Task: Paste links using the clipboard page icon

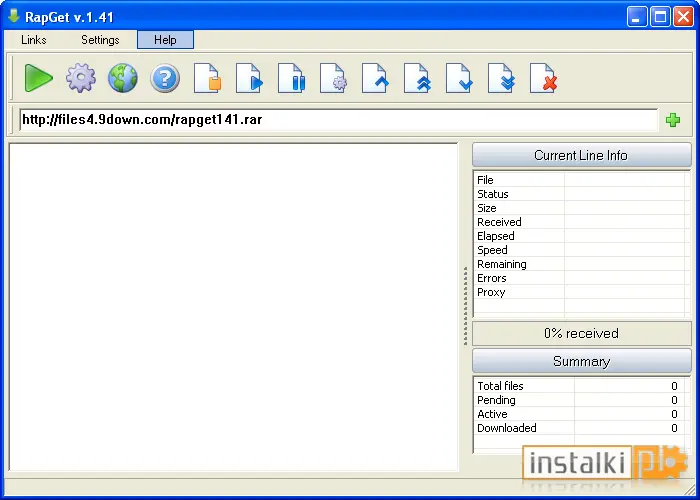Action: [207, 78]
